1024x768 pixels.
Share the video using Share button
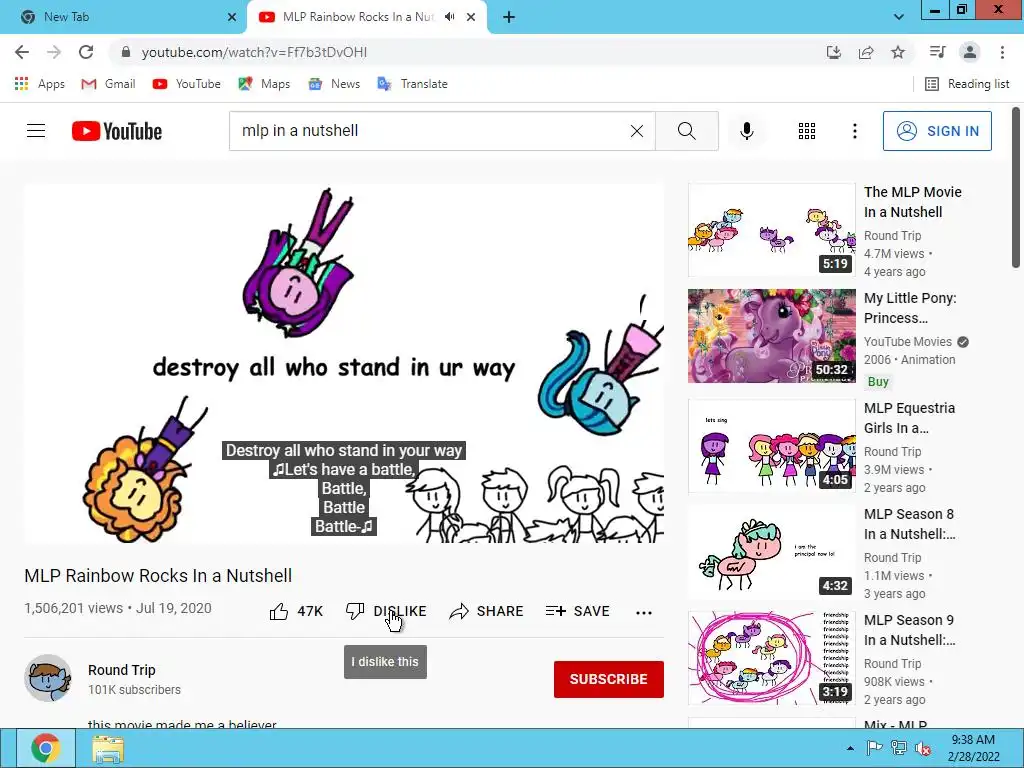pos(487,611)
